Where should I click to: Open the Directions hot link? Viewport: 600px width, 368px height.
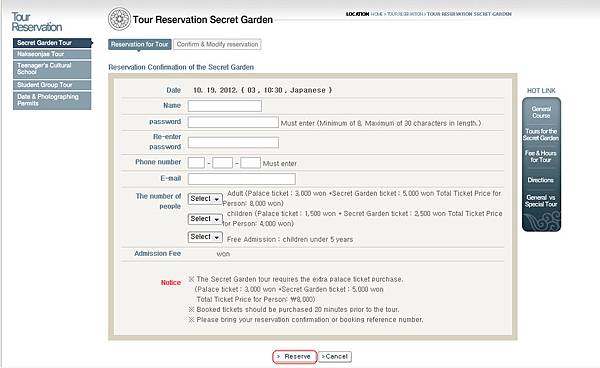pyautogui.click(x=541, y=180)
